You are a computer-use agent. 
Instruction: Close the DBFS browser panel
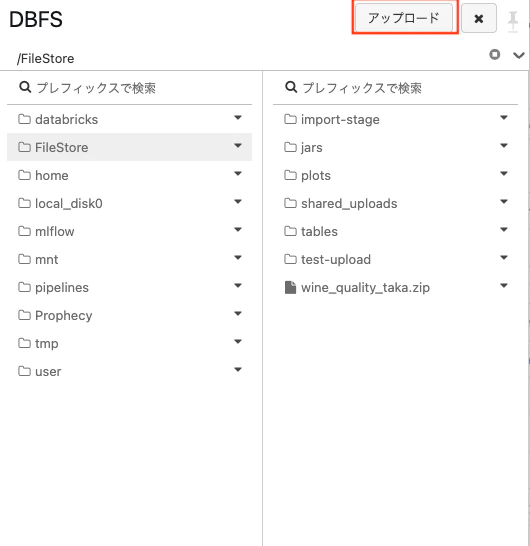(479, 18)
